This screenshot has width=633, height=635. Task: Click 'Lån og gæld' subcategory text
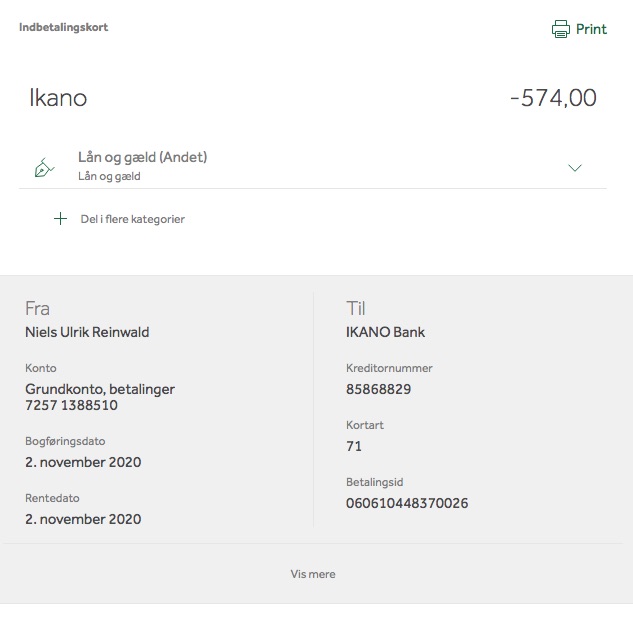(109, 177)
